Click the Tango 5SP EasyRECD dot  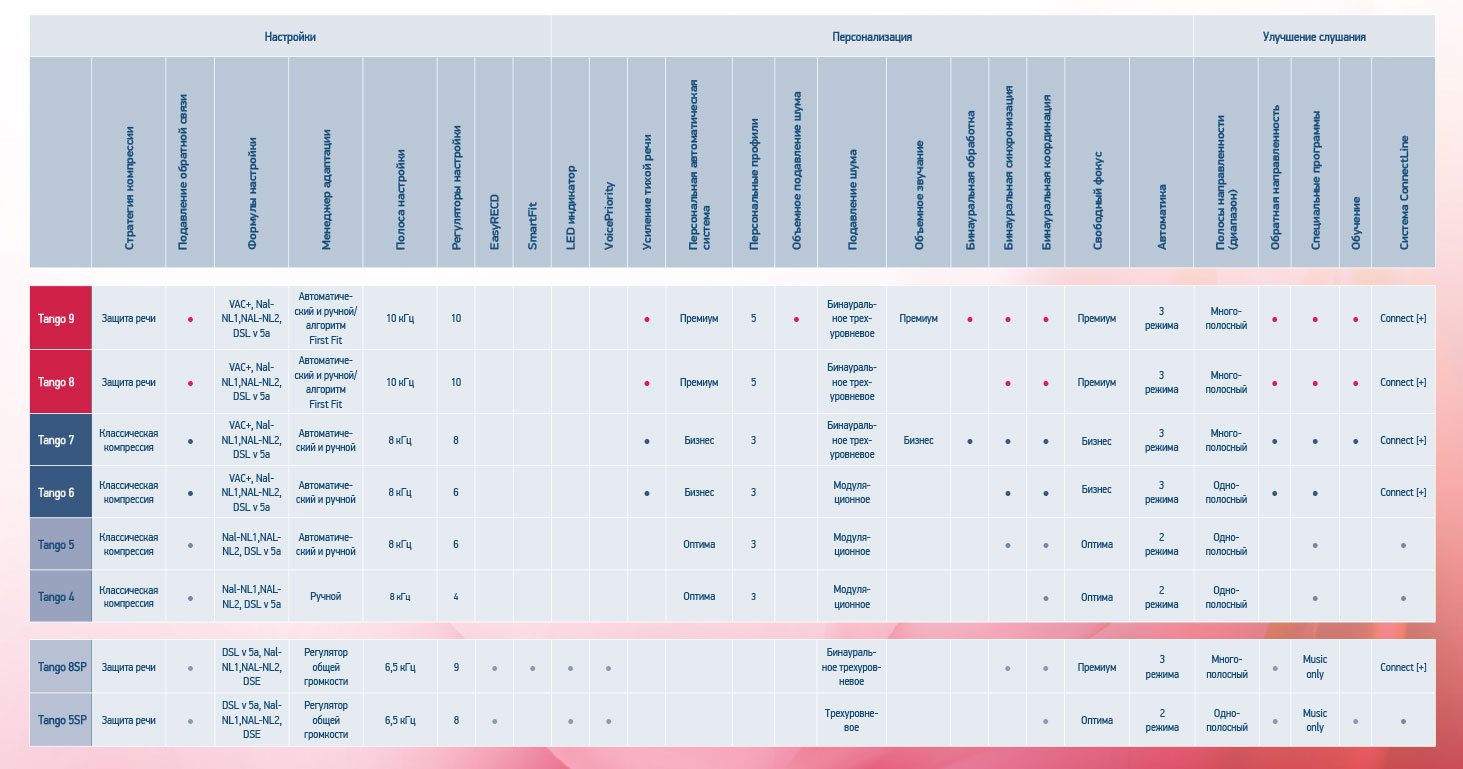pos(494,721)
